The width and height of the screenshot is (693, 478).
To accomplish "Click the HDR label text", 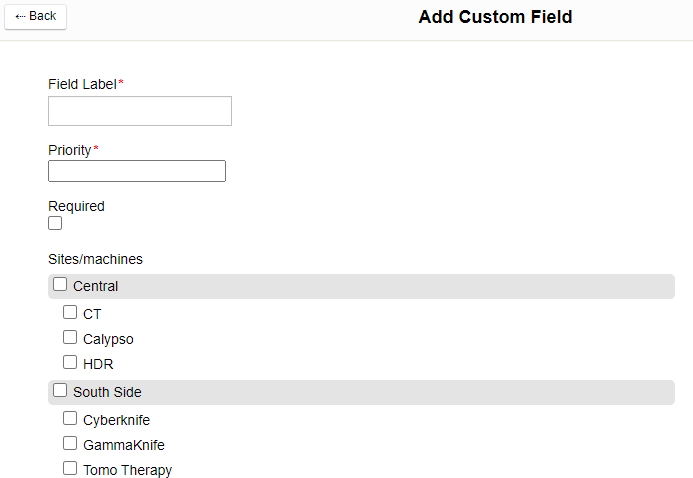I will tap(98, 364).
